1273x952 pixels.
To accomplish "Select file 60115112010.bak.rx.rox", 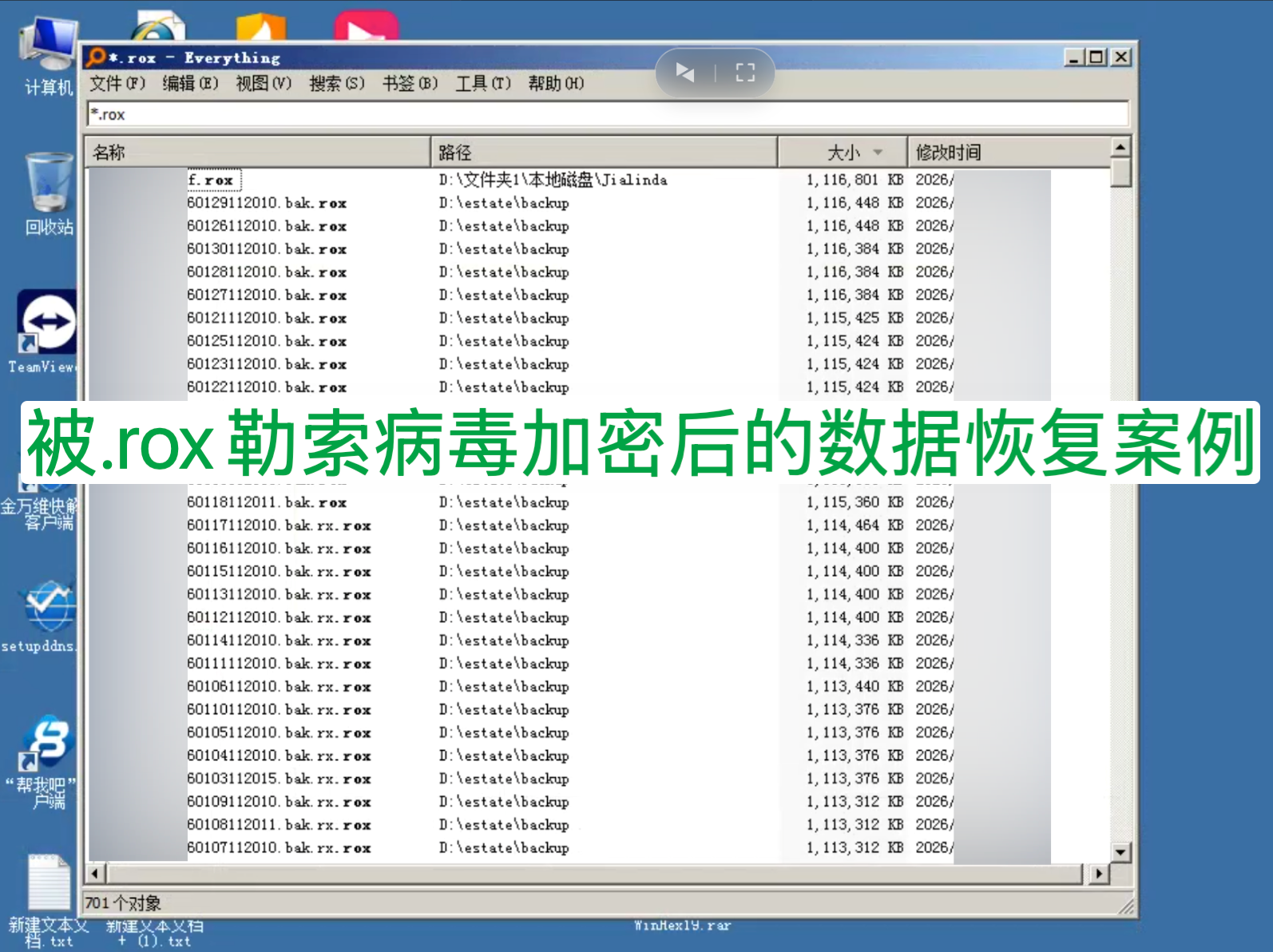I will [279, 572].
